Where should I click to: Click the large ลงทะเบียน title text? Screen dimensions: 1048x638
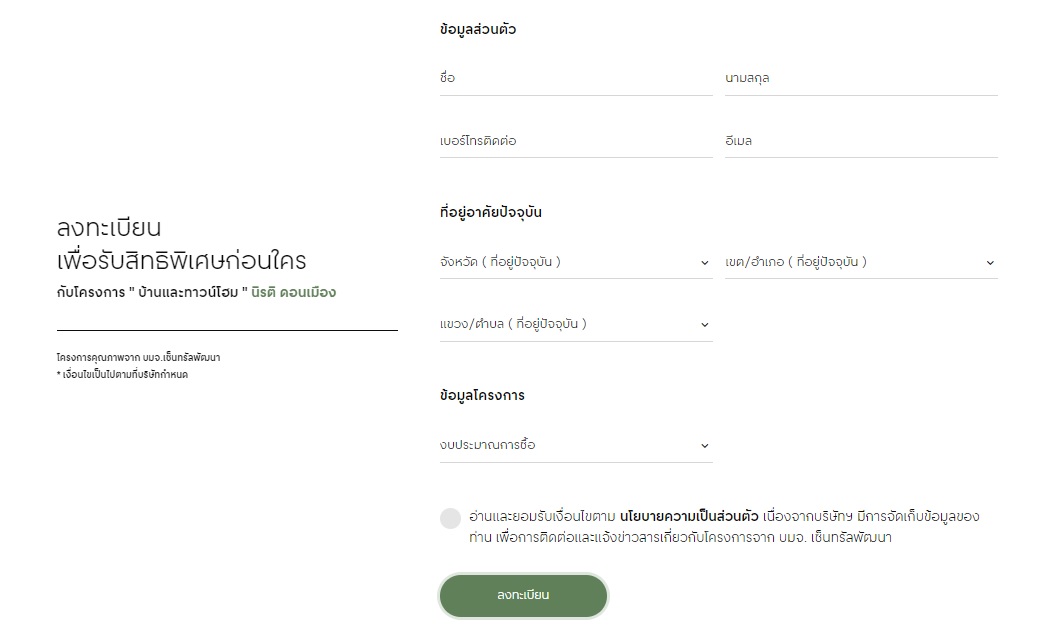click(x=109, y=228)
